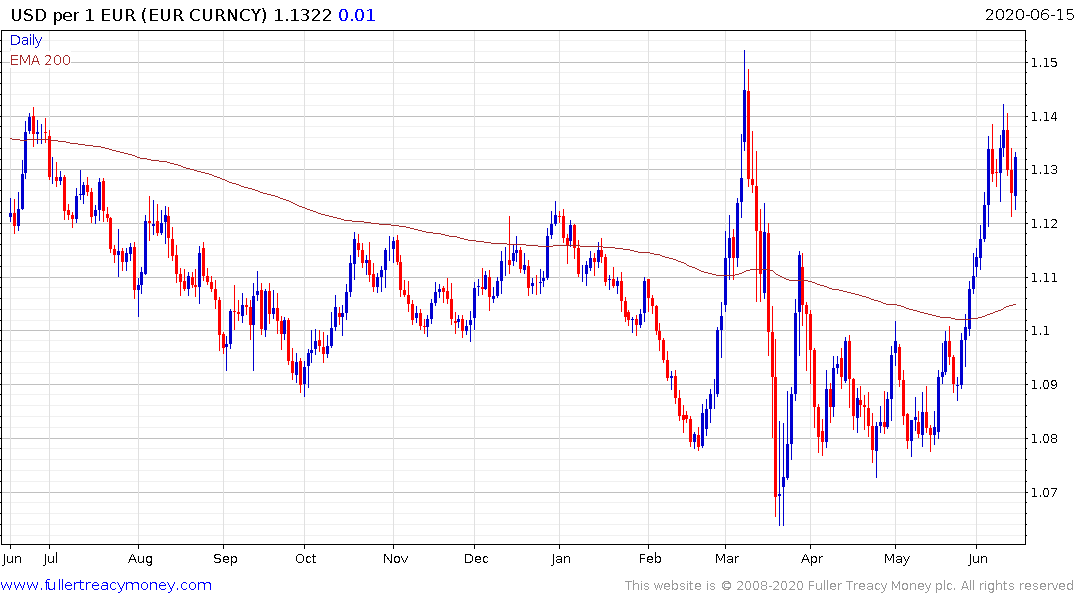Click the 1.12 price axis label
Screen dimensions: 1075x600
(x=1044, y=224)
